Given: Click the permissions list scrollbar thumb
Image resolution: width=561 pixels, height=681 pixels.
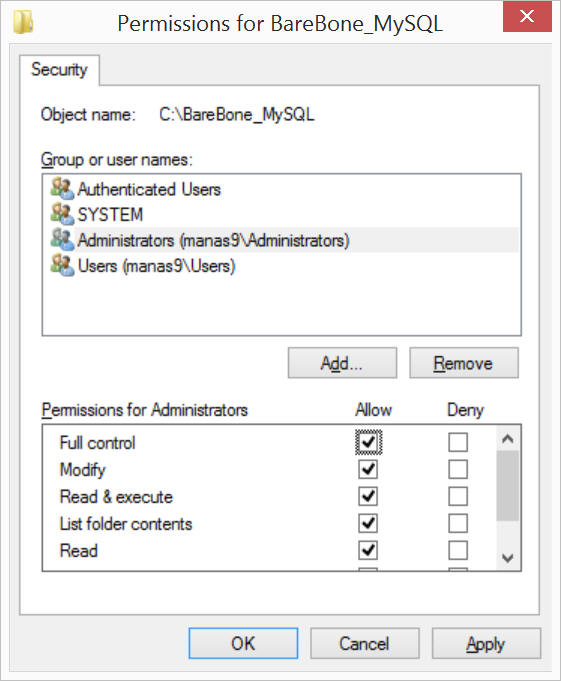Looking at the screenshot, I should 508,486.
